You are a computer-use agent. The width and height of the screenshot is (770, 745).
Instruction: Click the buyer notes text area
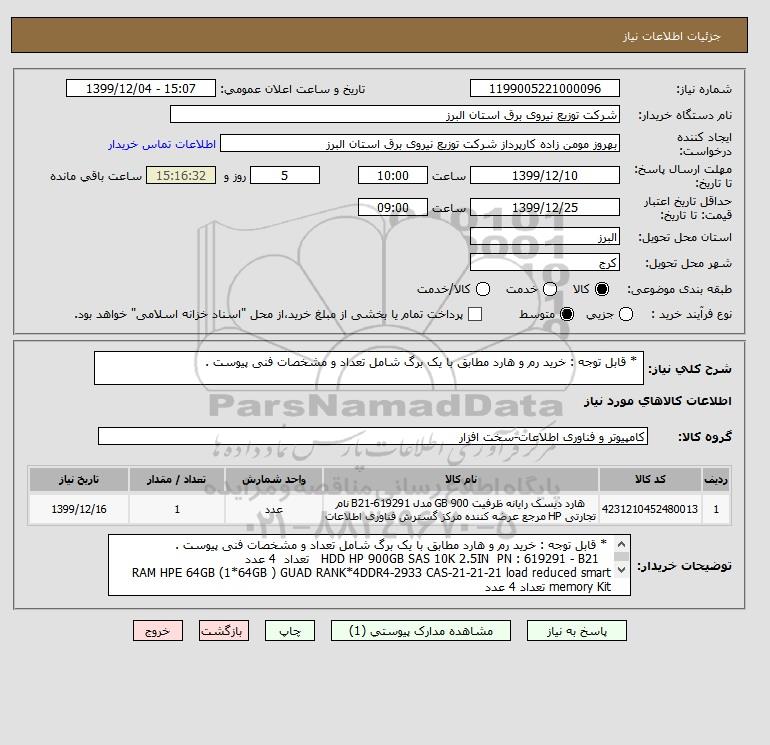pyautogui.click(x=369, y=565)
